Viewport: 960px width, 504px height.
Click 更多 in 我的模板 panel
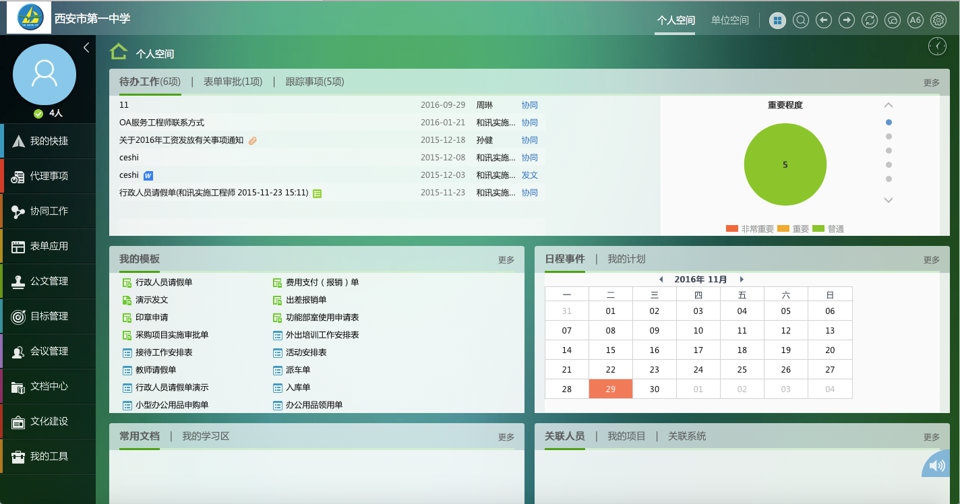pyautogui.click(x=506, y=260)
